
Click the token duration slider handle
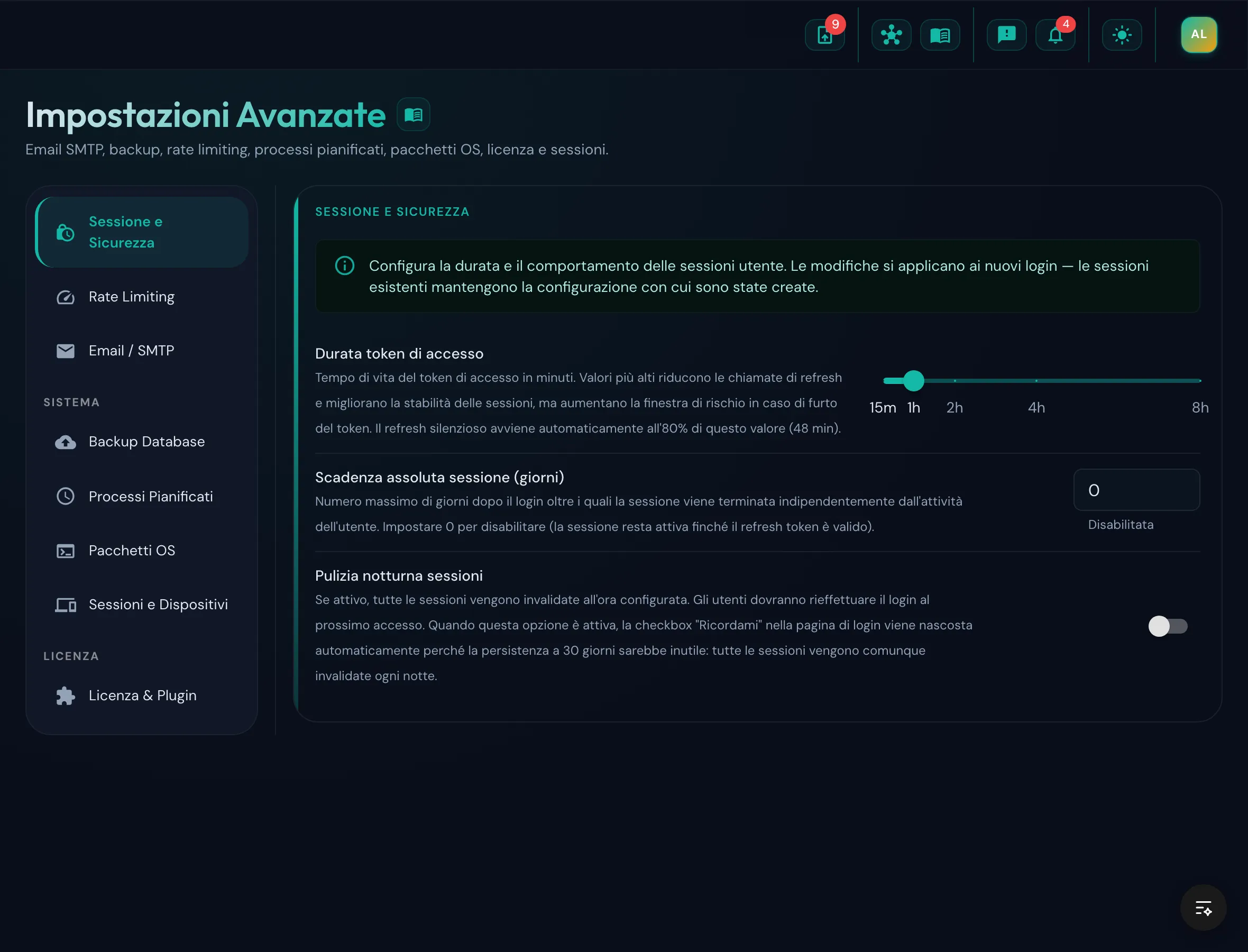[913, 381]
